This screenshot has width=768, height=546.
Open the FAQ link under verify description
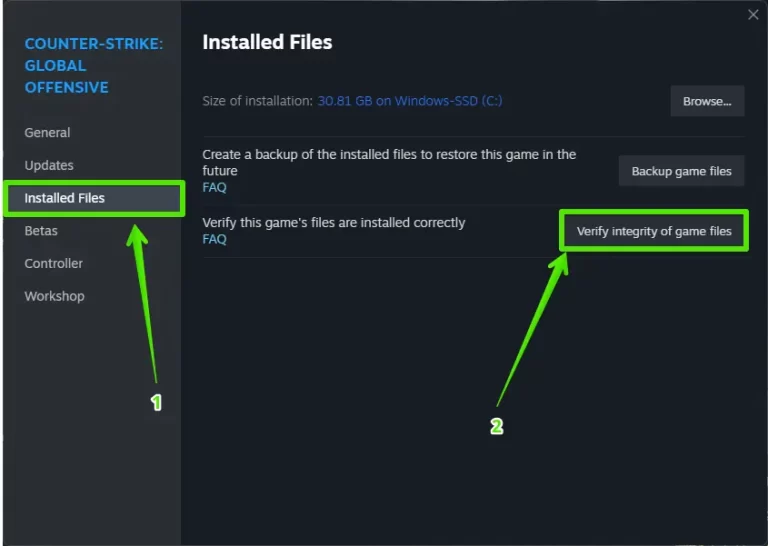215,239
